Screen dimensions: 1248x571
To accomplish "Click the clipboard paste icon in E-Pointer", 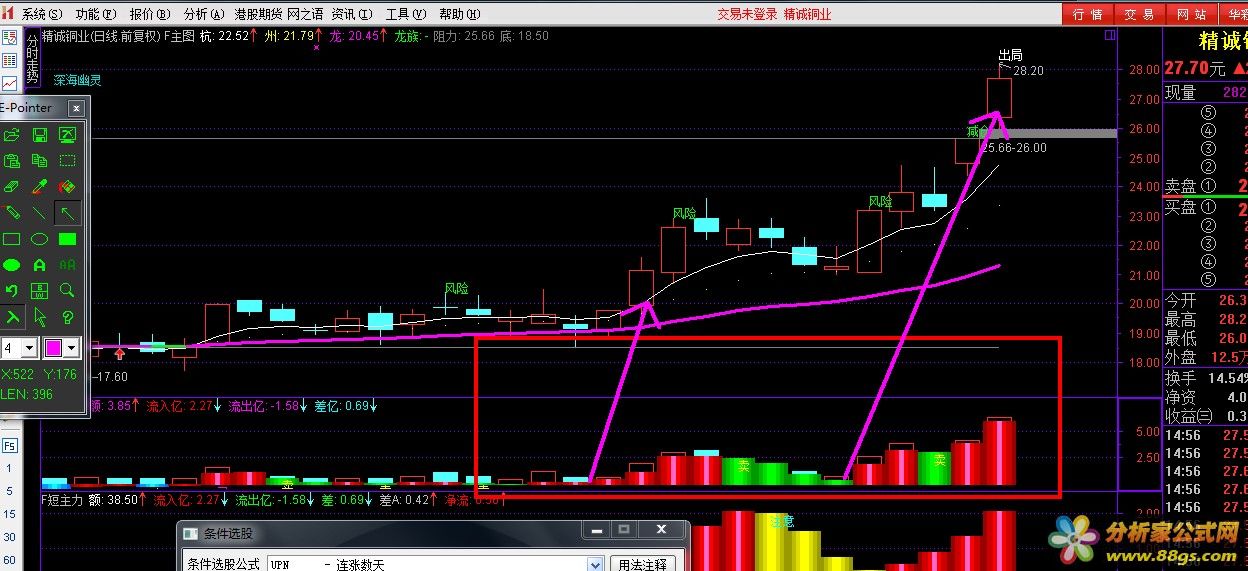I will (12, 161).
